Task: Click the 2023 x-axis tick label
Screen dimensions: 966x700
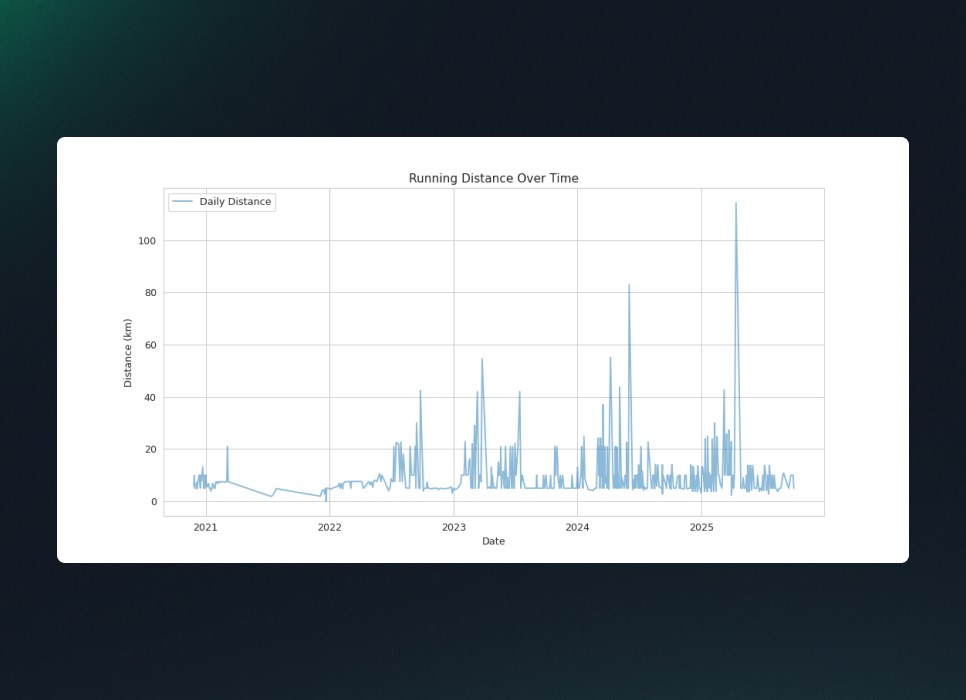Action: [453, 527]
